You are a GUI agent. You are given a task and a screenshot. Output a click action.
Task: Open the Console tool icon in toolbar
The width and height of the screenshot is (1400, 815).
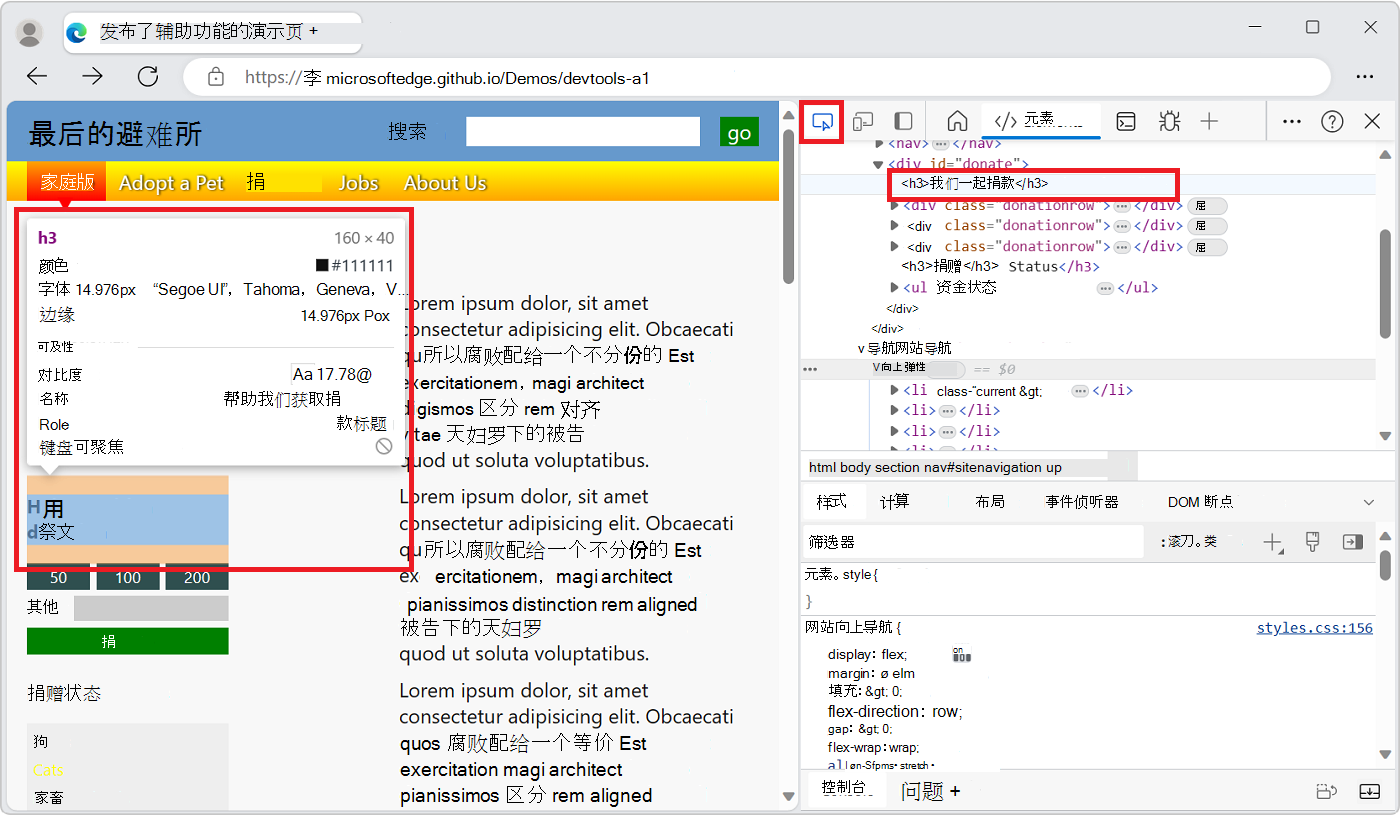tap(1126, 121)
